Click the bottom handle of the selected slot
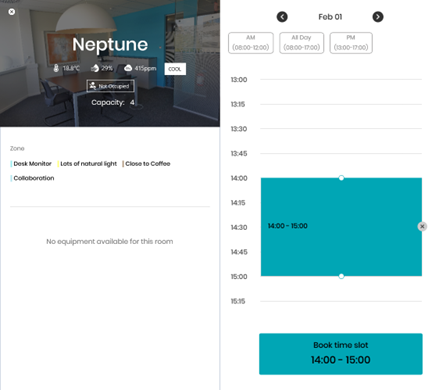This screenshot has width=439, height=390. 341,276
